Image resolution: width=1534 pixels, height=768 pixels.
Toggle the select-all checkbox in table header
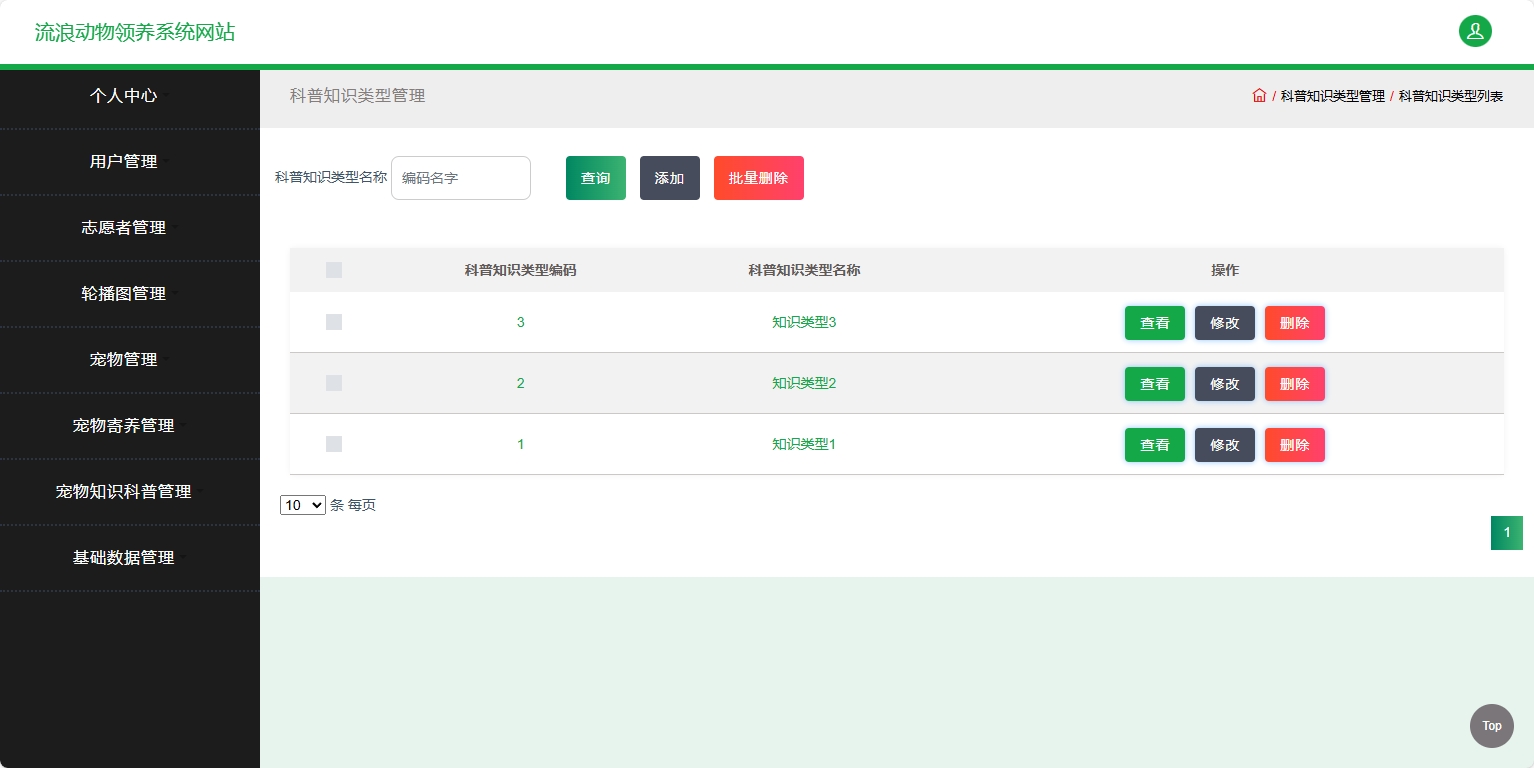333,270
